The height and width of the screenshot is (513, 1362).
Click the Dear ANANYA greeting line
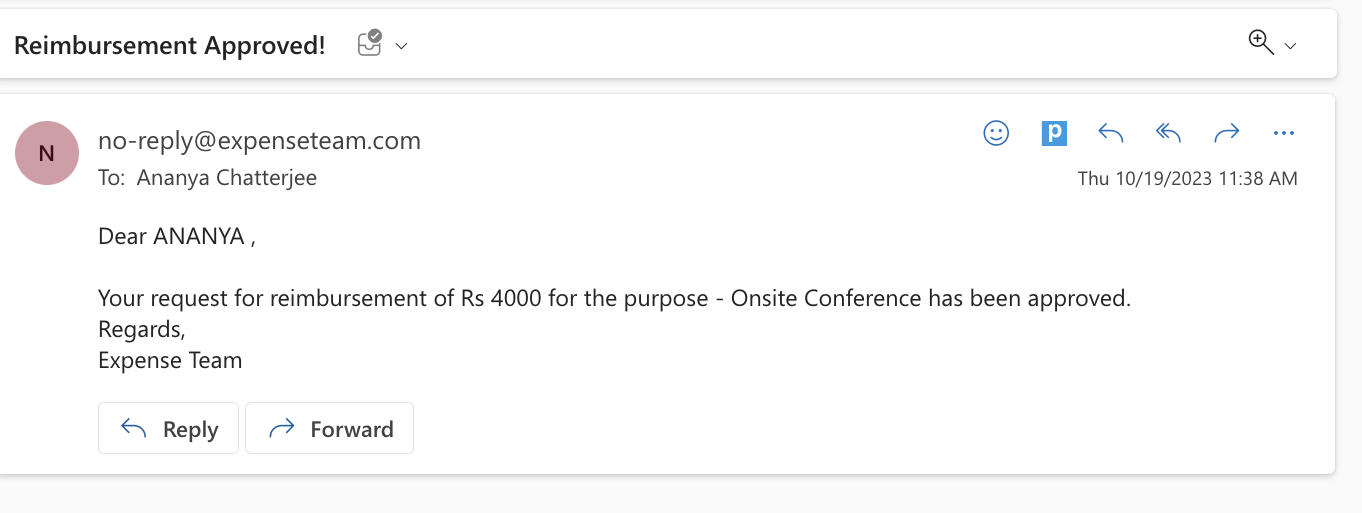pyautogui.click(x=176, y=237)
